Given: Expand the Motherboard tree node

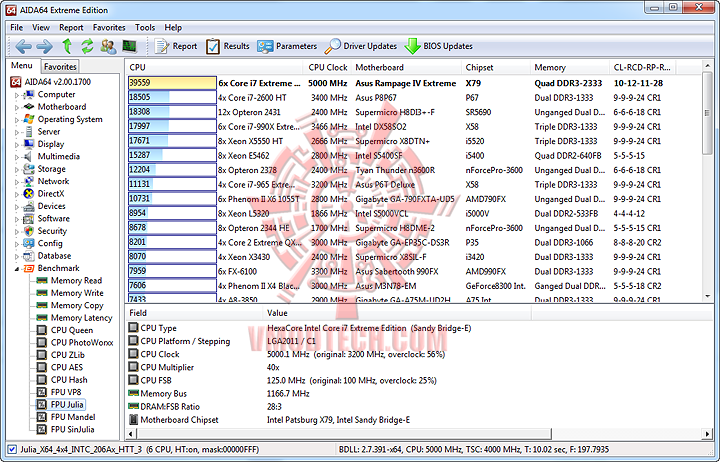Looking at the screenshot, I should point(17,107).
